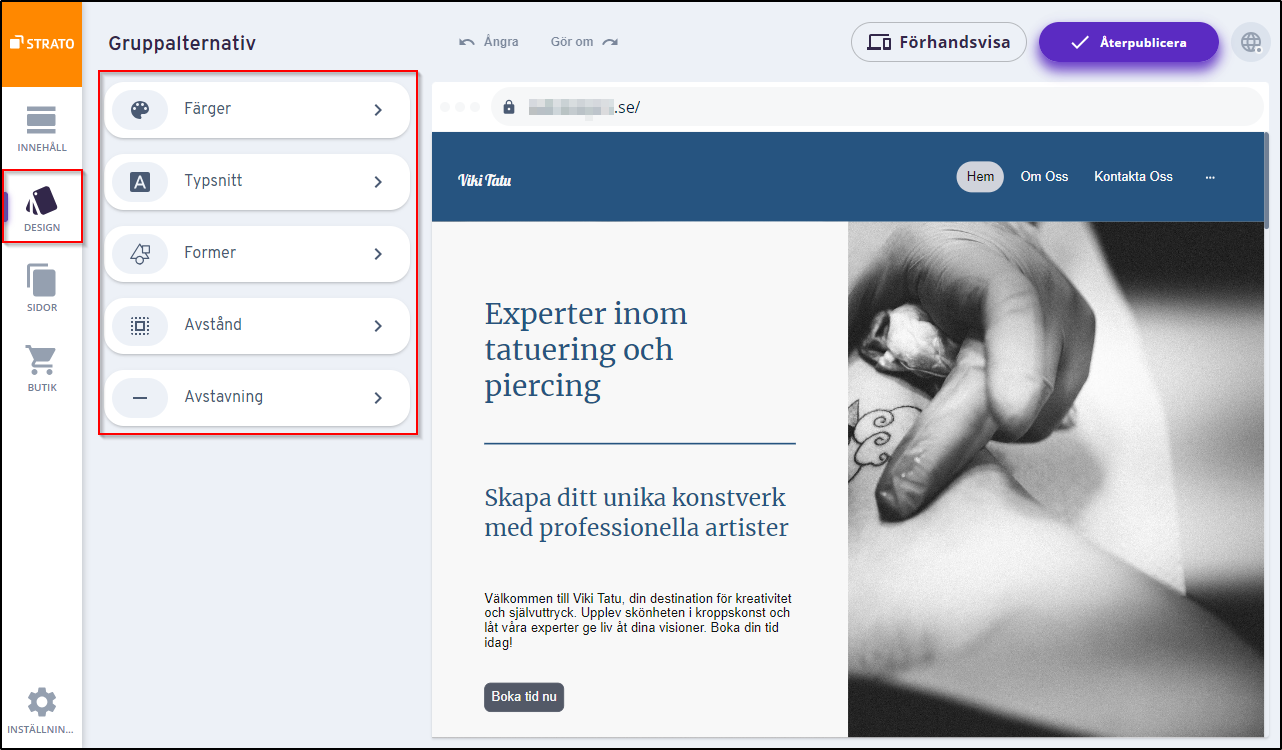Open the overflow menu in site navigation
The width and height of the screenshot is (1282, 750).
coord(1210,176)
